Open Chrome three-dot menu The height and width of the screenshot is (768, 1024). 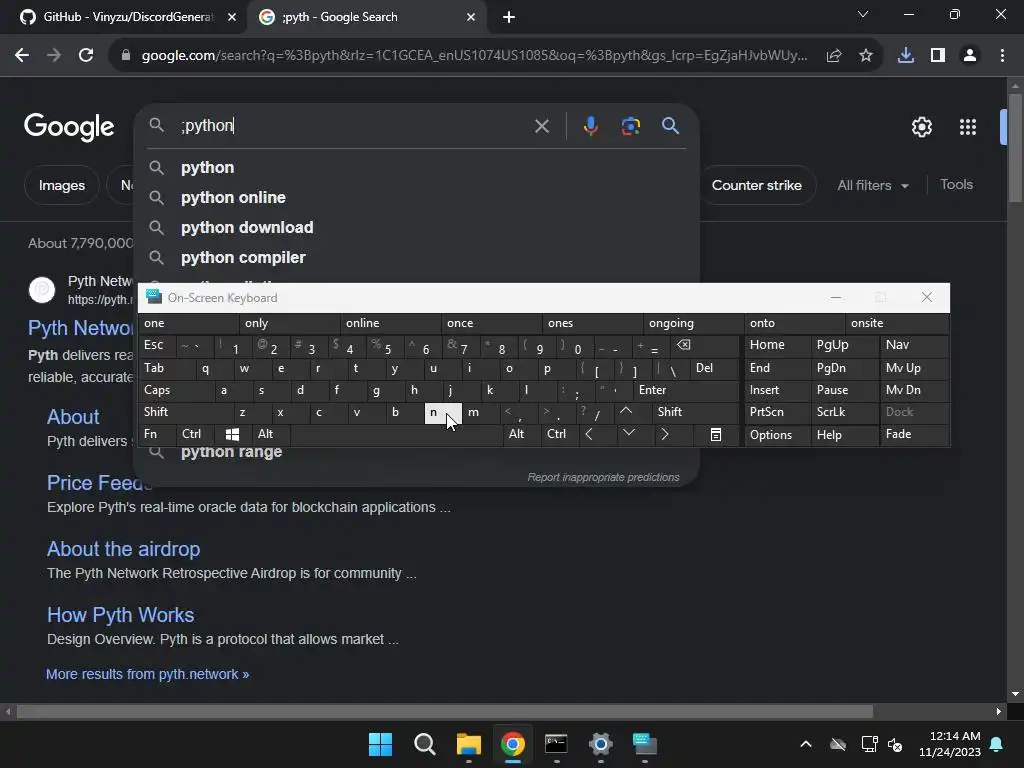[x=1002, y=56]
